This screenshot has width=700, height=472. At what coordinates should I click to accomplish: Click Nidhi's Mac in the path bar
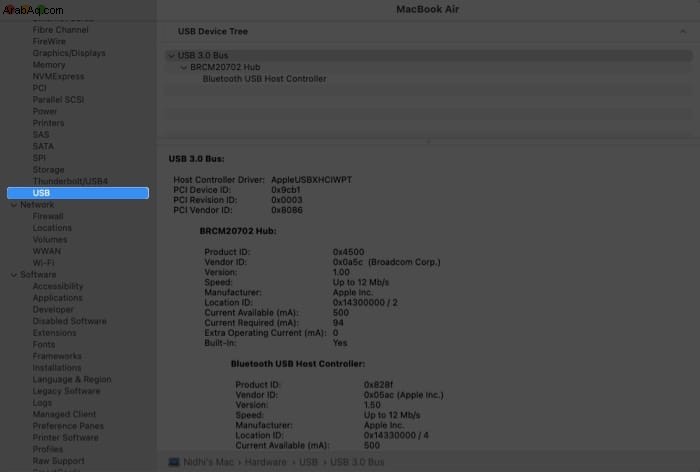[x=208, y=462]
